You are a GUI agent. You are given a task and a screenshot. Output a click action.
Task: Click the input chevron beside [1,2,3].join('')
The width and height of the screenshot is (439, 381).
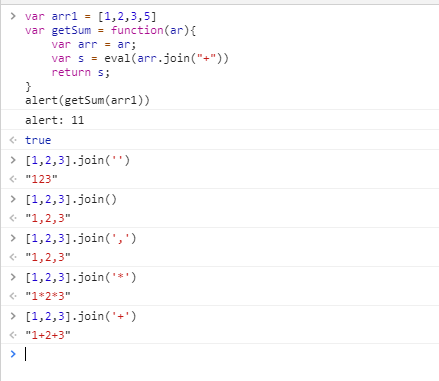click(13, 160)
